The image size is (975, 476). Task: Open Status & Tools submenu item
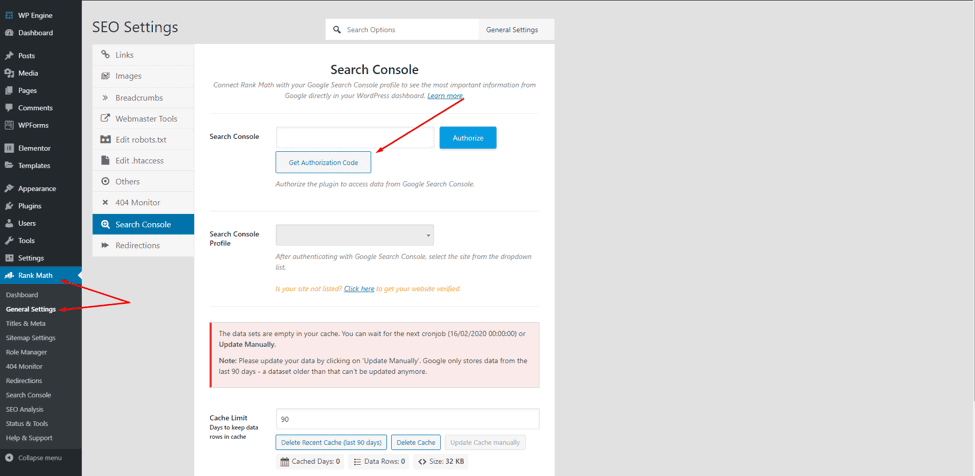point(27,423)
